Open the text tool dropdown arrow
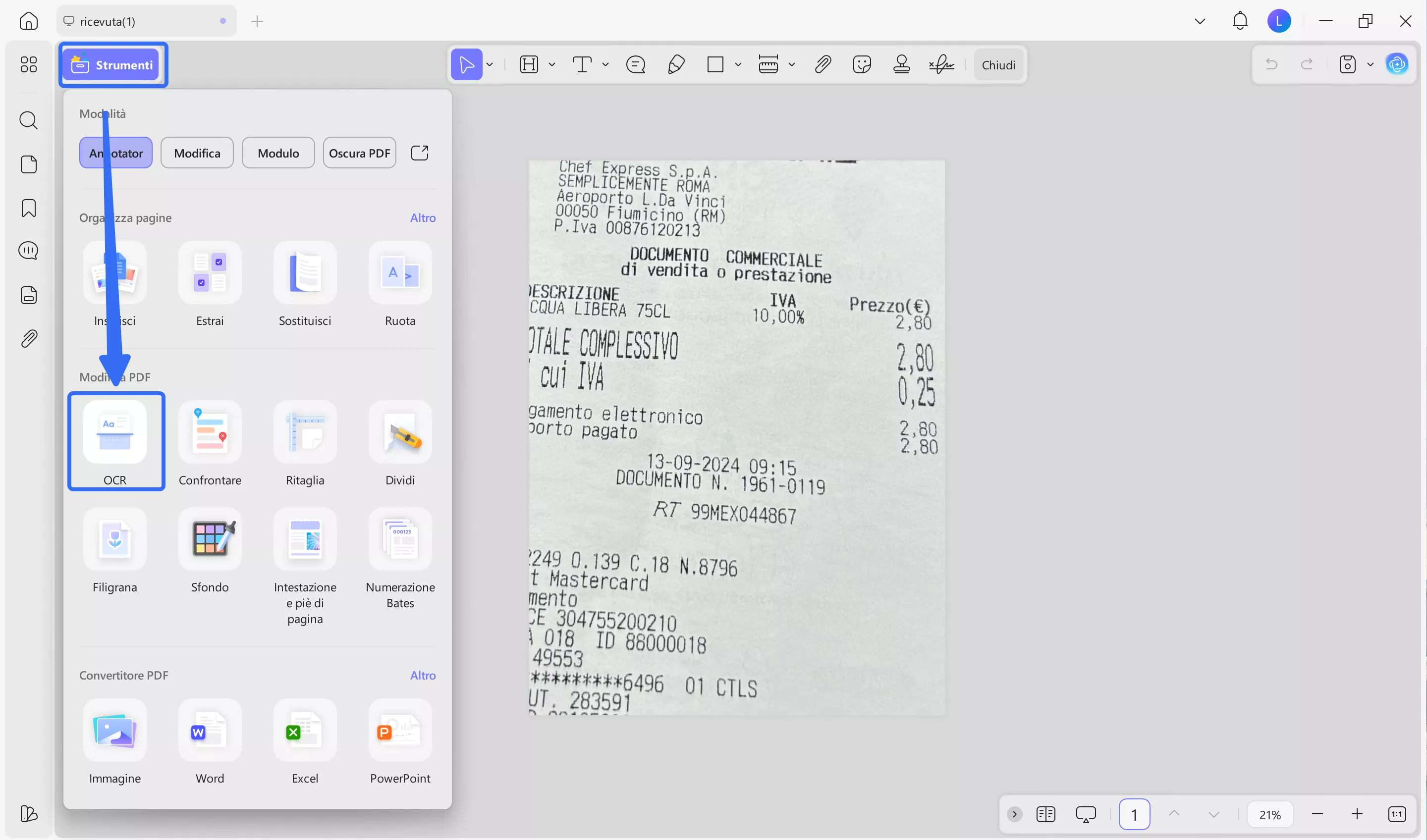Screen dimensions: 1427x840 [x=605, y=64]
